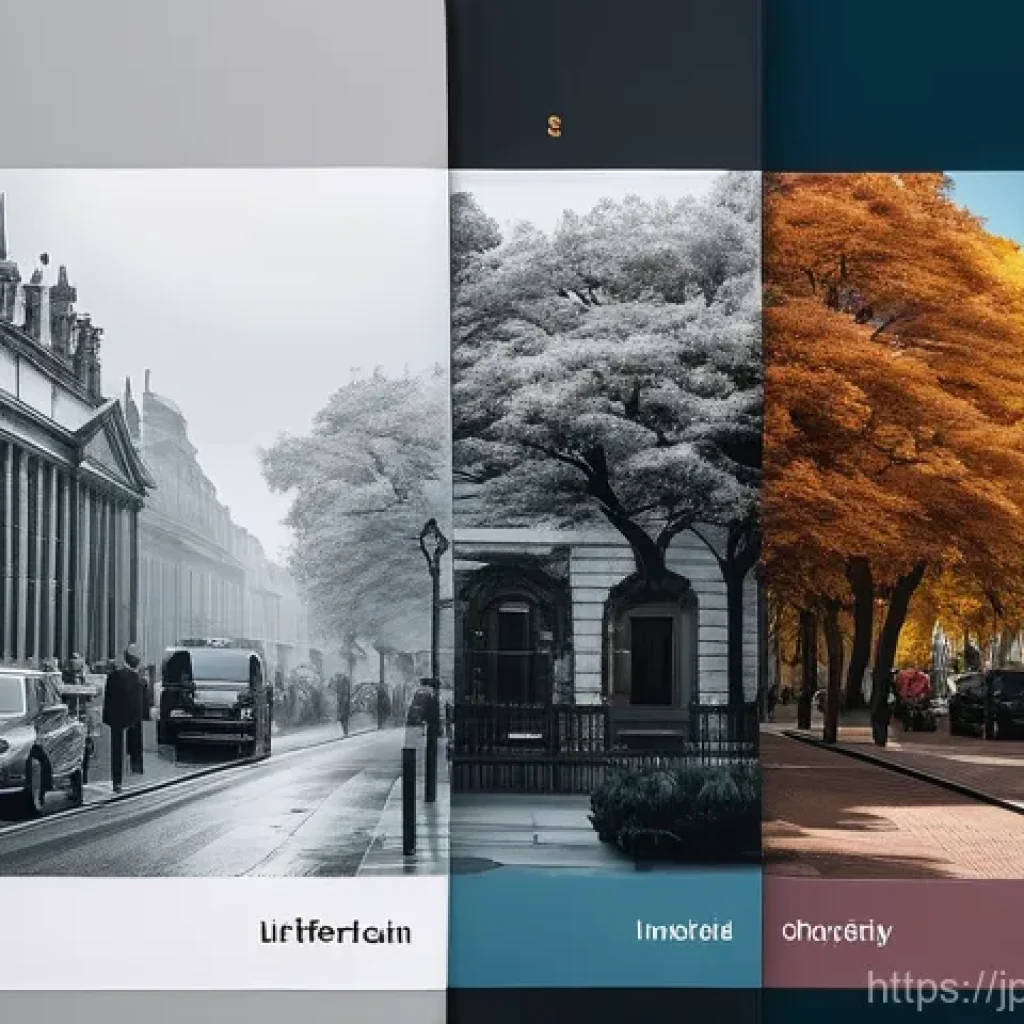Open the gray tree and house photo

[x=606, y=521]
